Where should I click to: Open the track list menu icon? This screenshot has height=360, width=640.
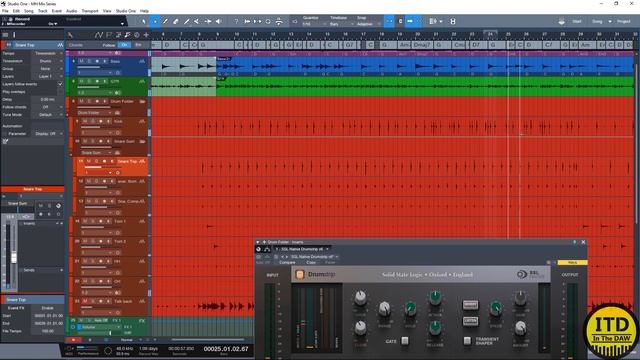(5, 35)
